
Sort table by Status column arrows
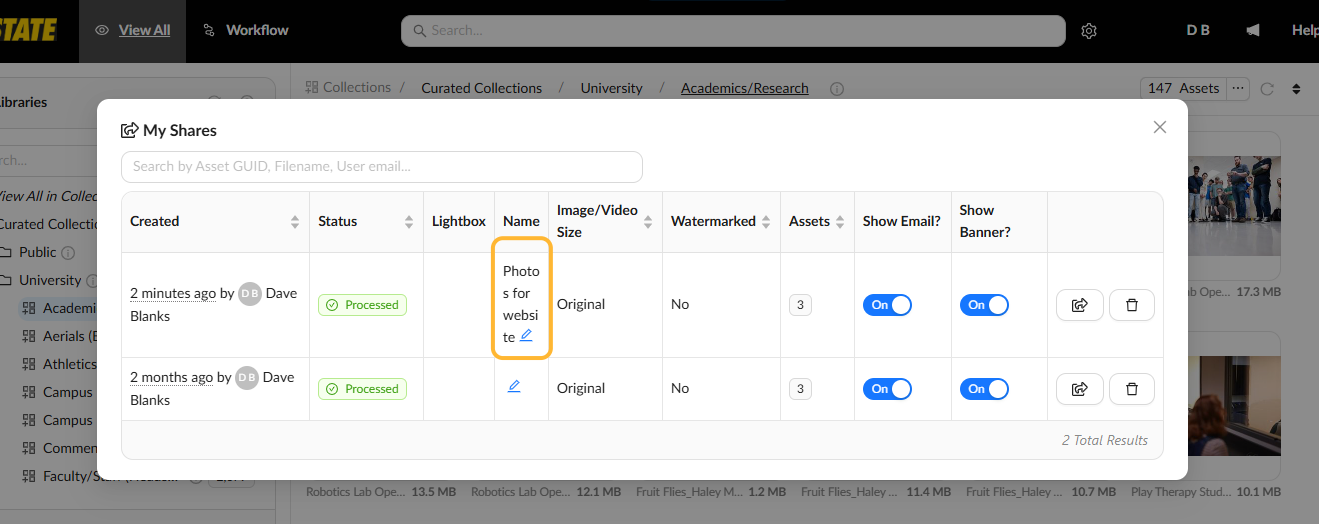409,222
